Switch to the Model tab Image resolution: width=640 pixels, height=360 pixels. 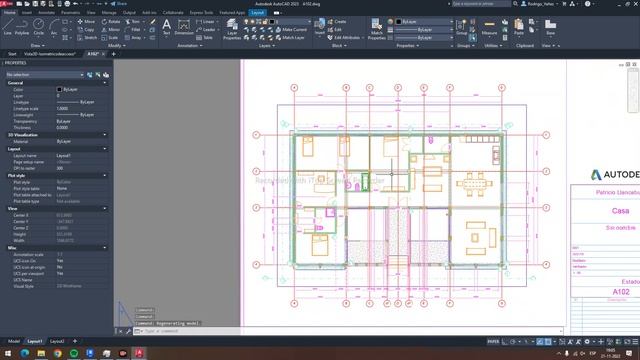14,341
